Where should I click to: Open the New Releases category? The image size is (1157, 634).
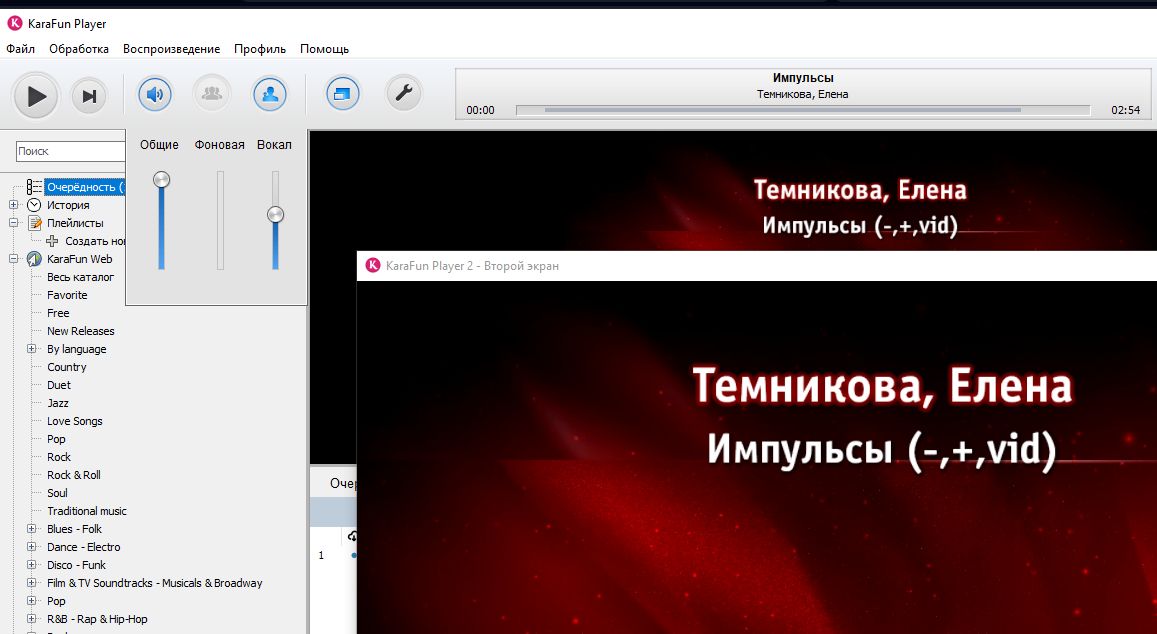(x=80, y=331)
